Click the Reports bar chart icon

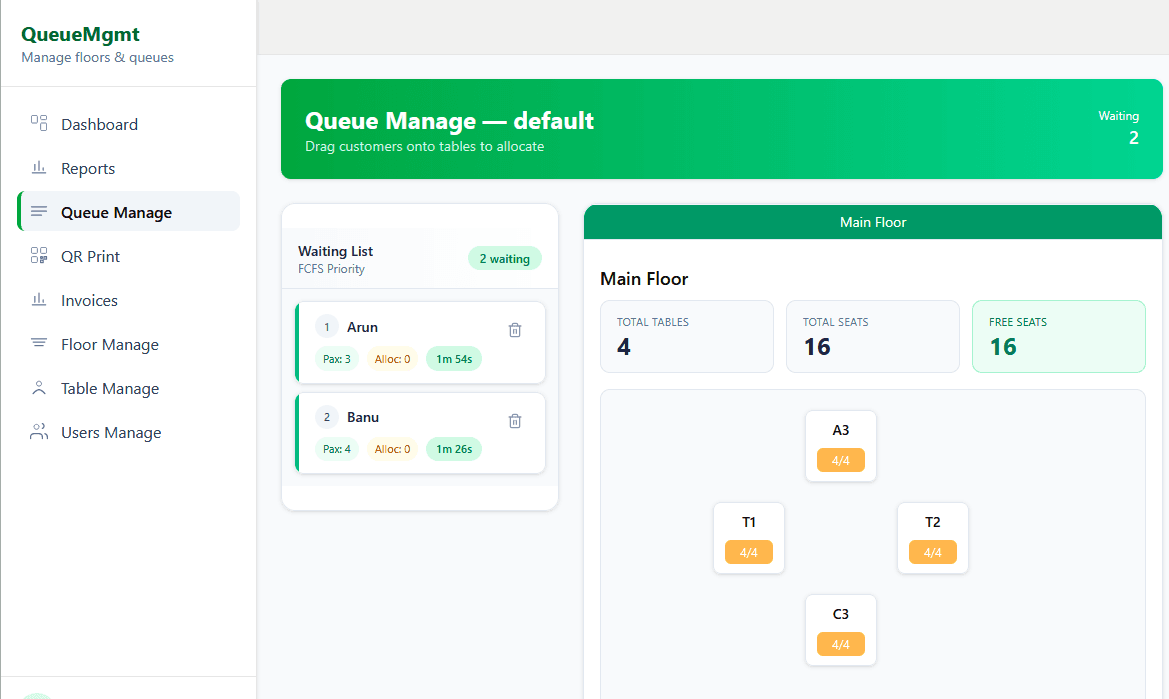39,168
